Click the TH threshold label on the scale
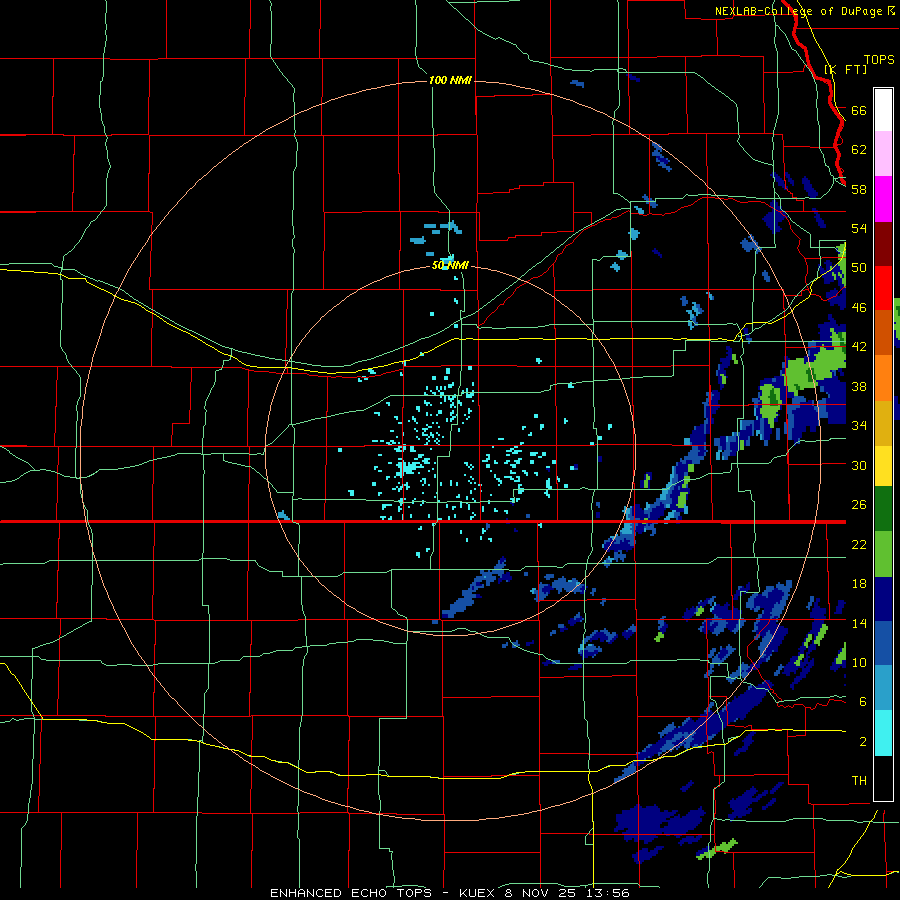This screenshot has height=900, width=900. coord(859,781)
